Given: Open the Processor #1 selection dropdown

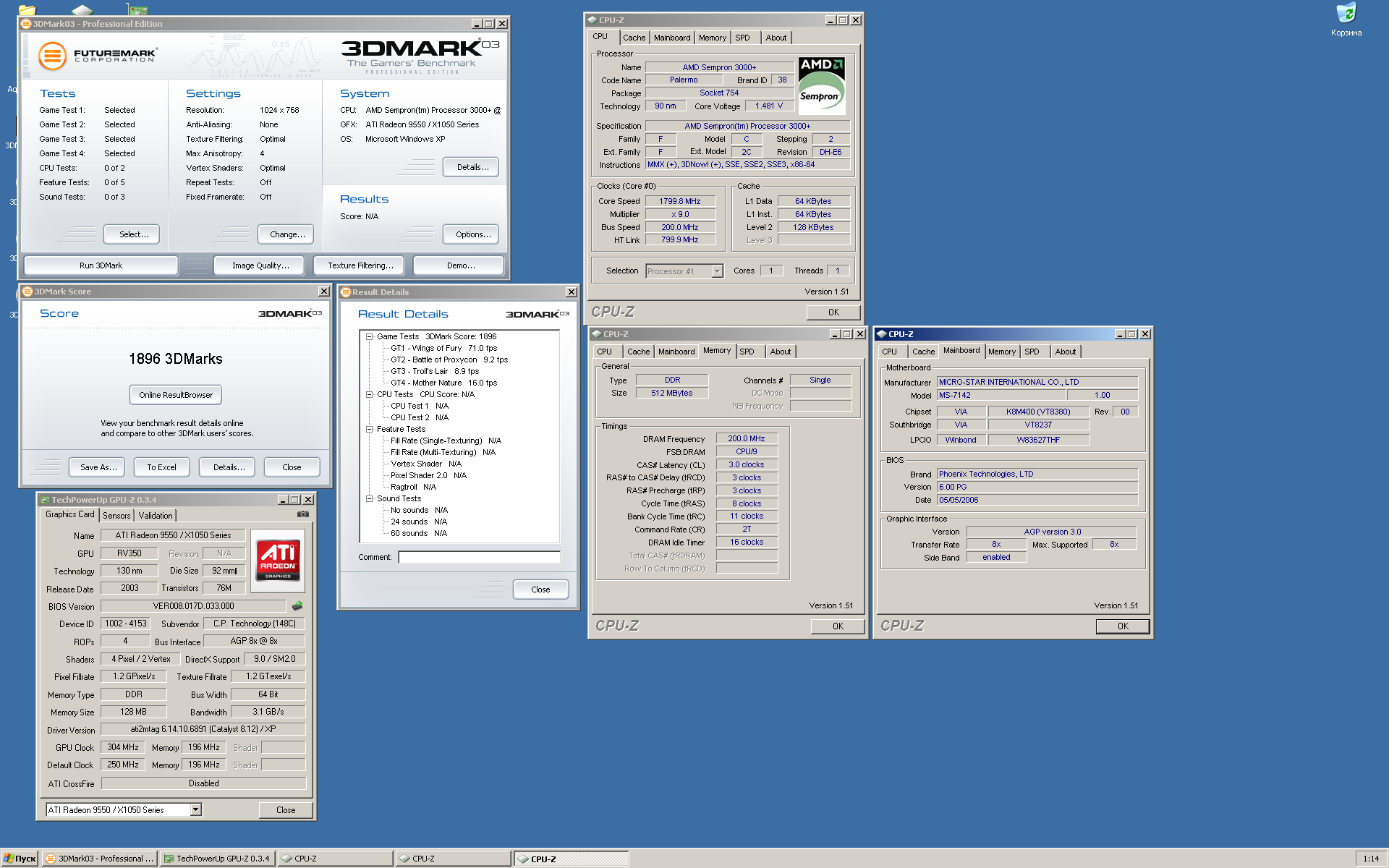Looking at the screenshot, I should pos(717,271).
